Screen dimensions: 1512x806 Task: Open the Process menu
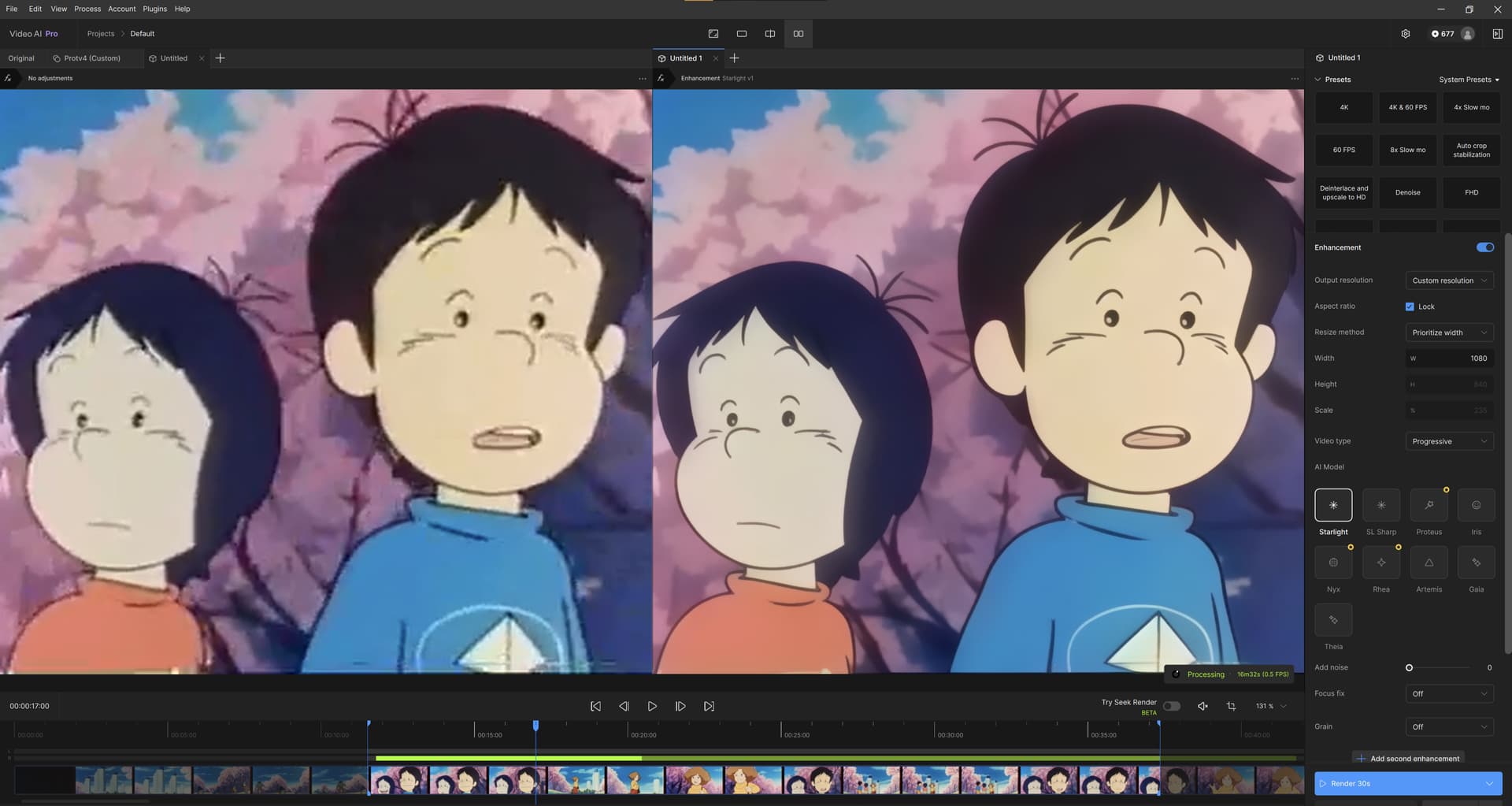(x=87, y=9)
